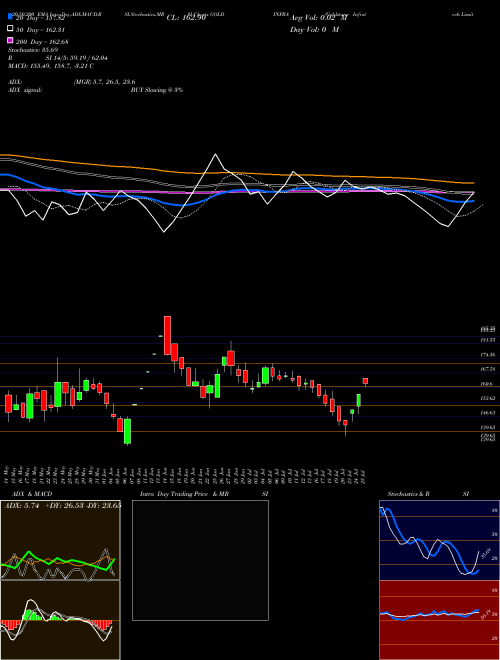Image resolution: width=500 pixels, height=660 pixels.
Task: Click the magenta 200 Day legend swatch
Action: click(x=10, y=40)
